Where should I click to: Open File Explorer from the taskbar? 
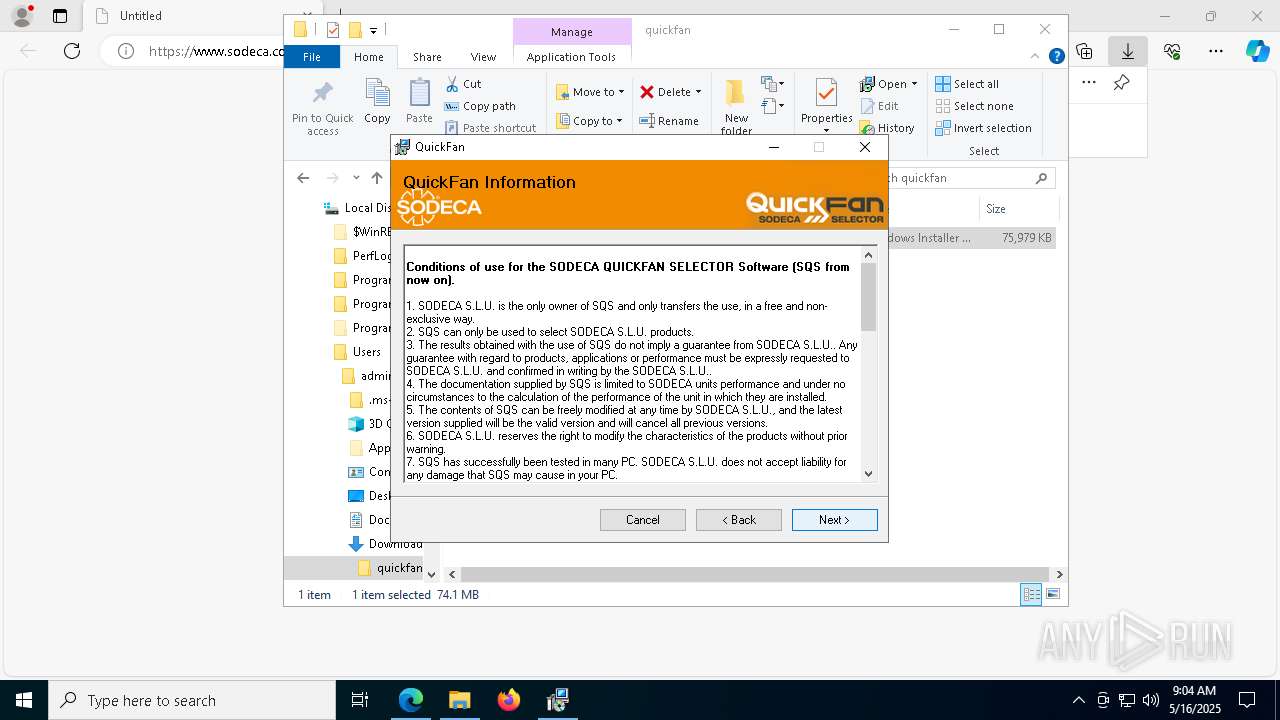pyautogui.click(x=460, y=700)
